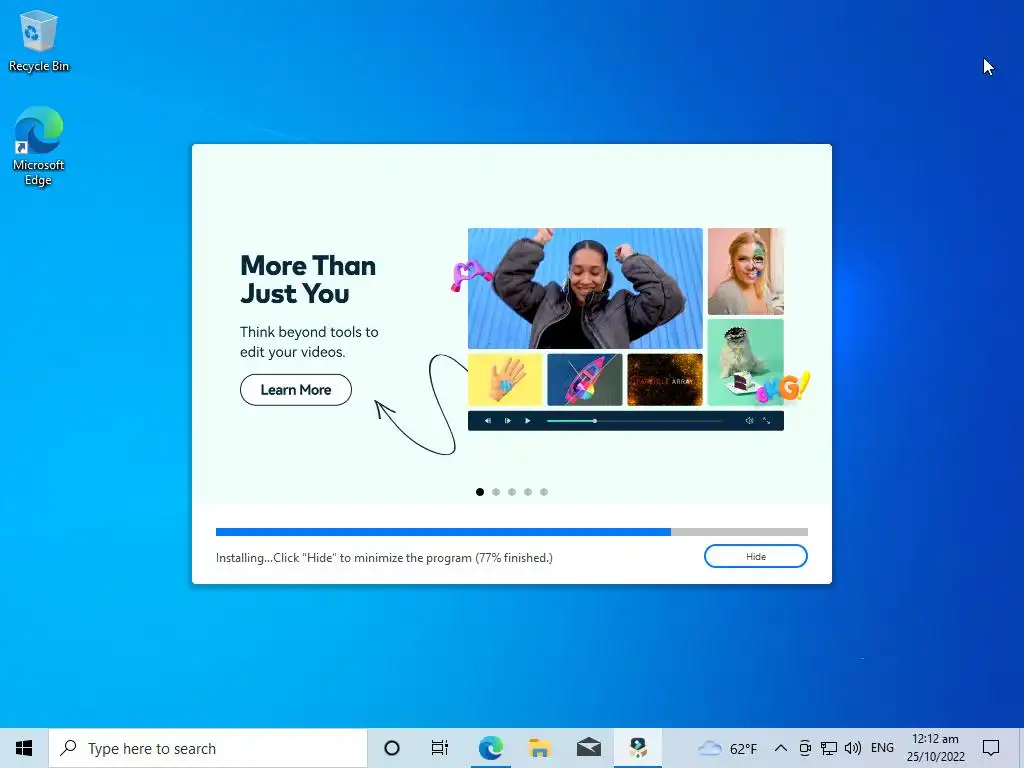Click the dancing woman promo image
The width and height of the screenshot is (1024, 768).
tap(585, 288)
